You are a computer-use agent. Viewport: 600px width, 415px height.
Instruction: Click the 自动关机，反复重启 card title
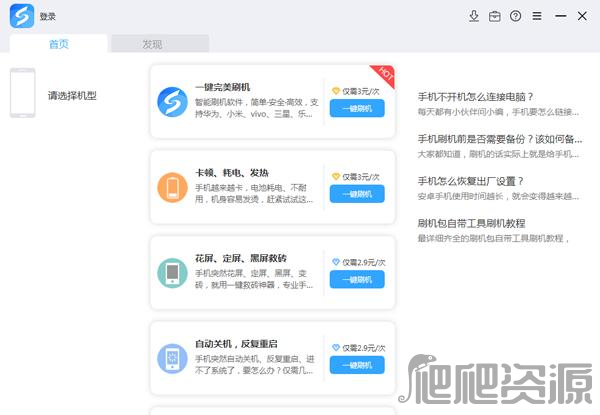pos(236,344)
